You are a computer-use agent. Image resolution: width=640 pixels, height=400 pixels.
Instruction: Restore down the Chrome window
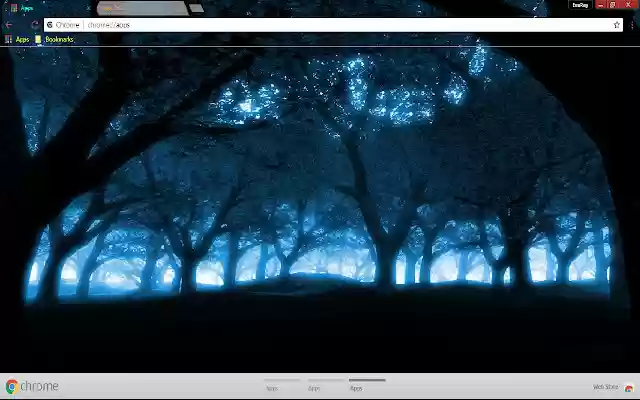[613, 5]
